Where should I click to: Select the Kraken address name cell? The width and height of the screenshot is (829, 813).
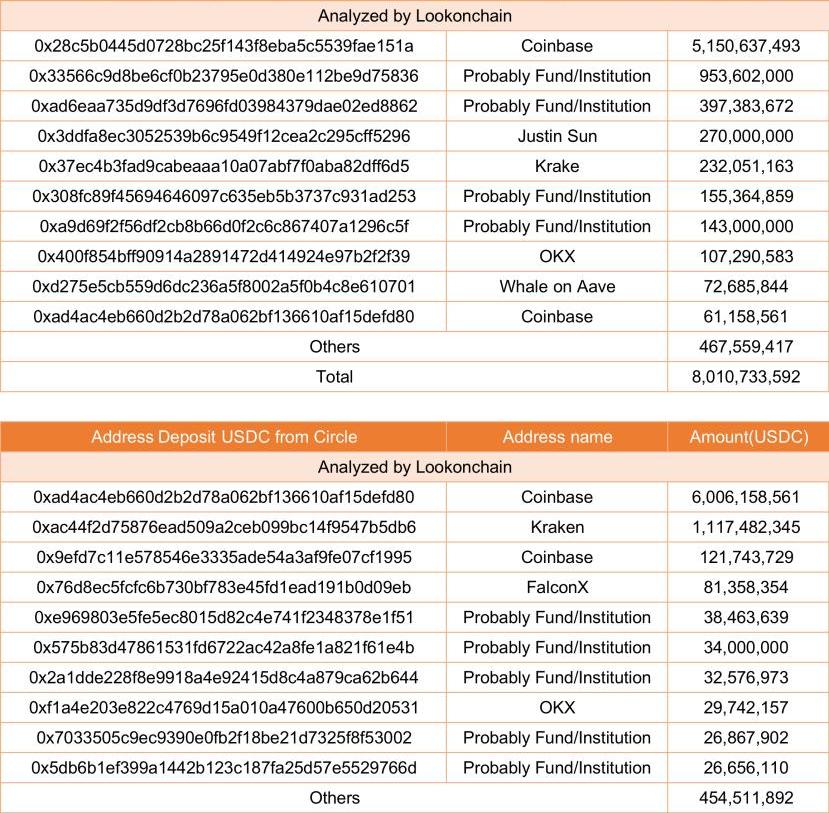(x=557, y=527)
